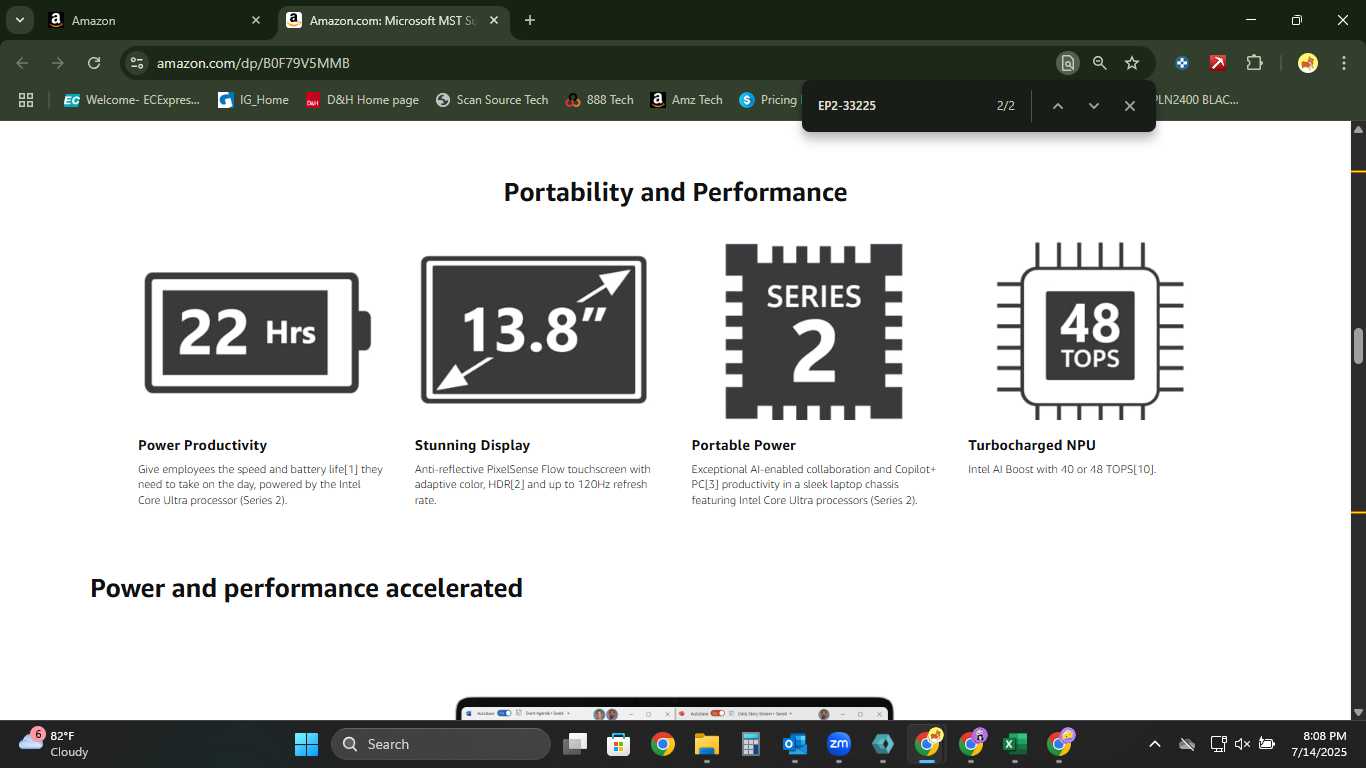Reload the Amazon page
Image resolution: width=1366 pixels, height=768 pixels.
94,63
